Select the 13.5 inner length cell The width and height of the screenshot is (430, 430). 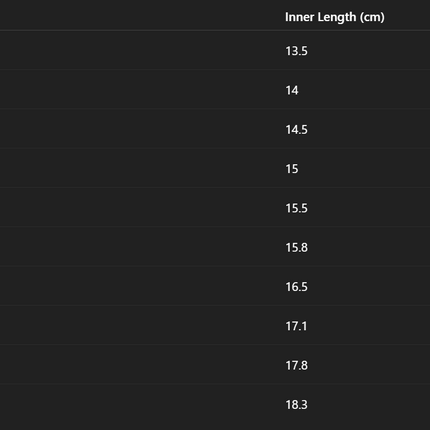pos(296,51)
